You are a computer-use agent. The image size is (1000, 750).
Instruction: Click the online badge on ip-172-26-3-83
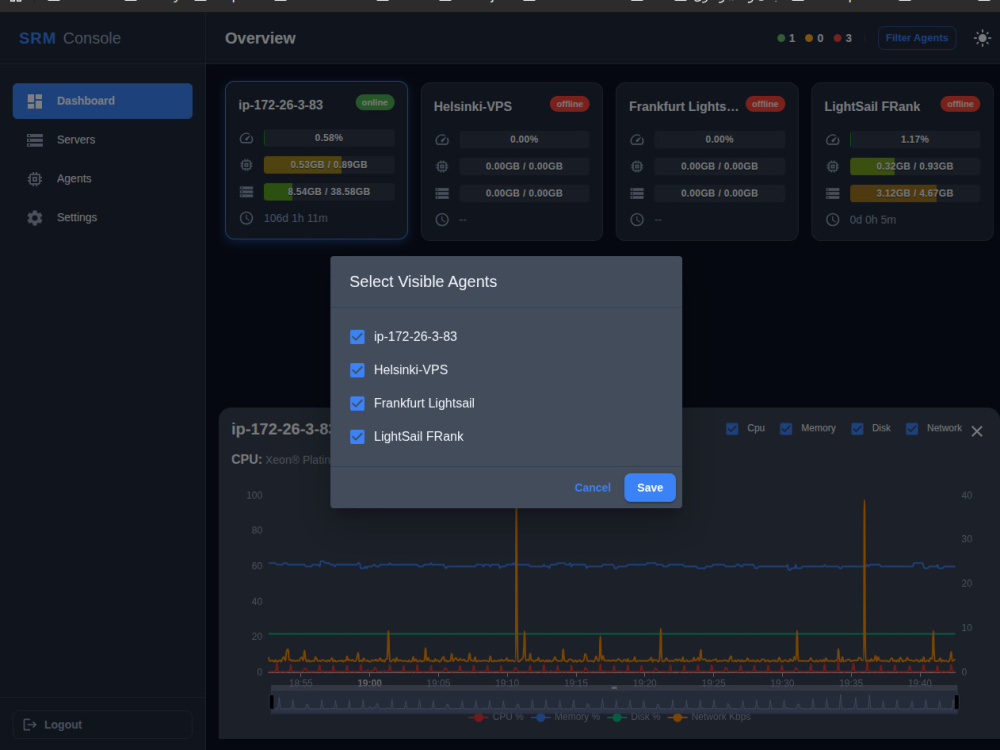click(375, 103)
